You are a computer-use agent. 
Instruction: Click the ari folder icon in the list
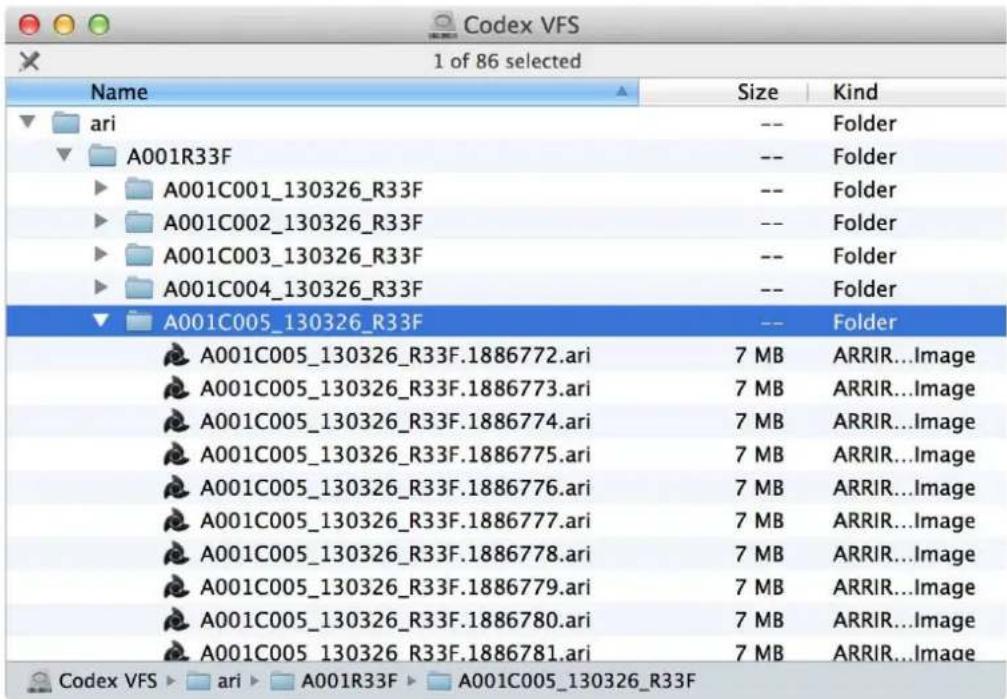(66, 123)
